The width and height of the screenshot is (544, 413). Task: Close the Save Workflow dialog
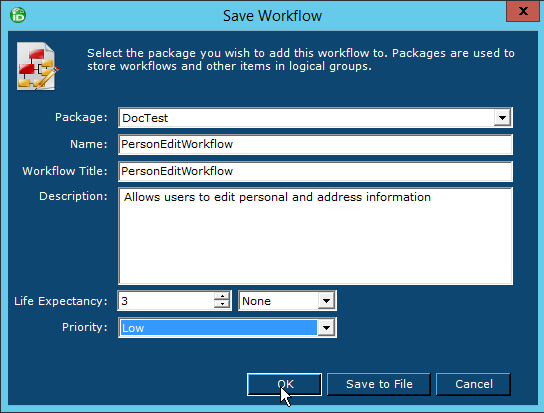tap(523, 11)
